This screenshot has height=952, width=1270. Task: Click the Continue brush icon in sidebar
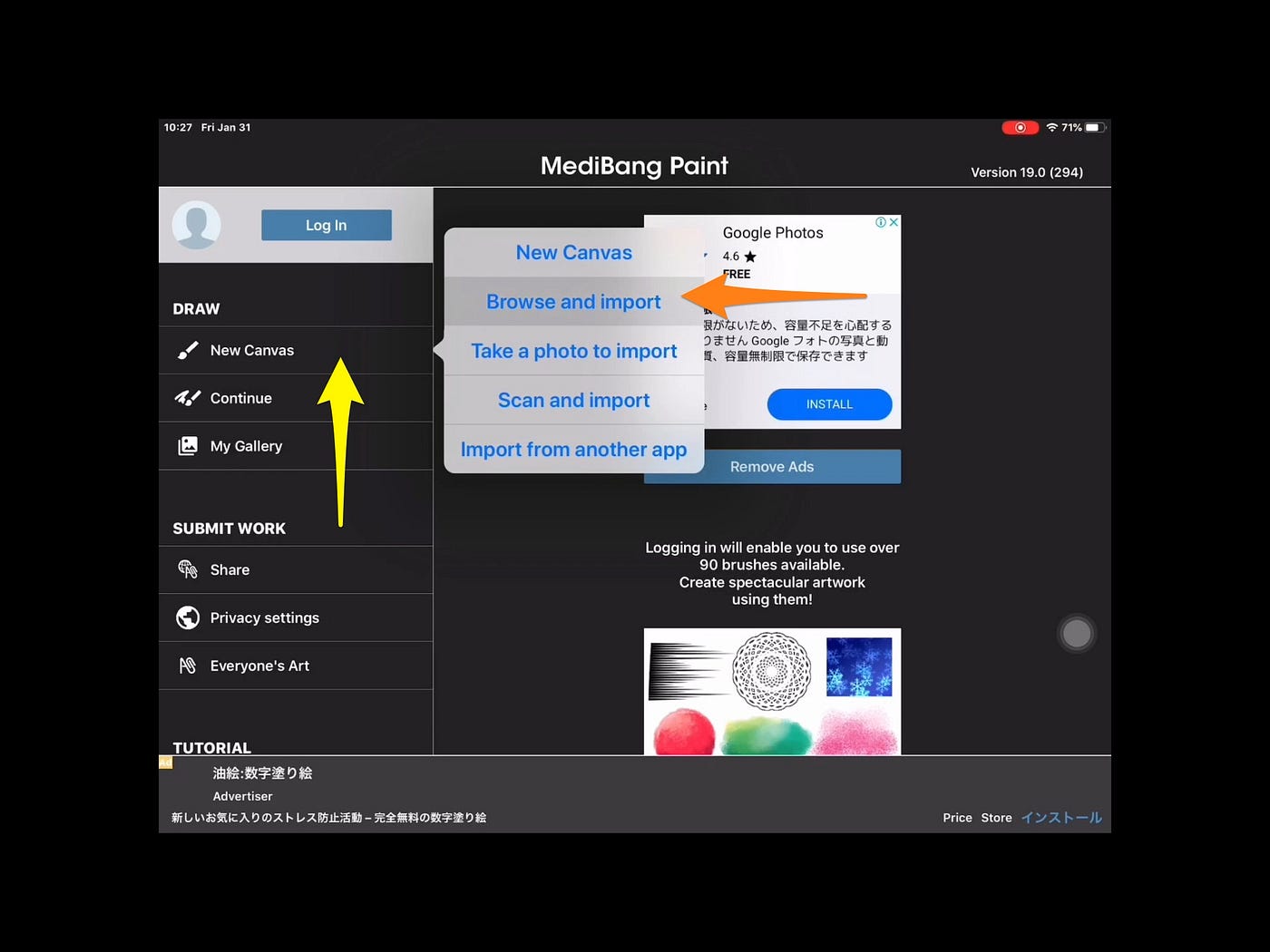(x=188, y=398)
